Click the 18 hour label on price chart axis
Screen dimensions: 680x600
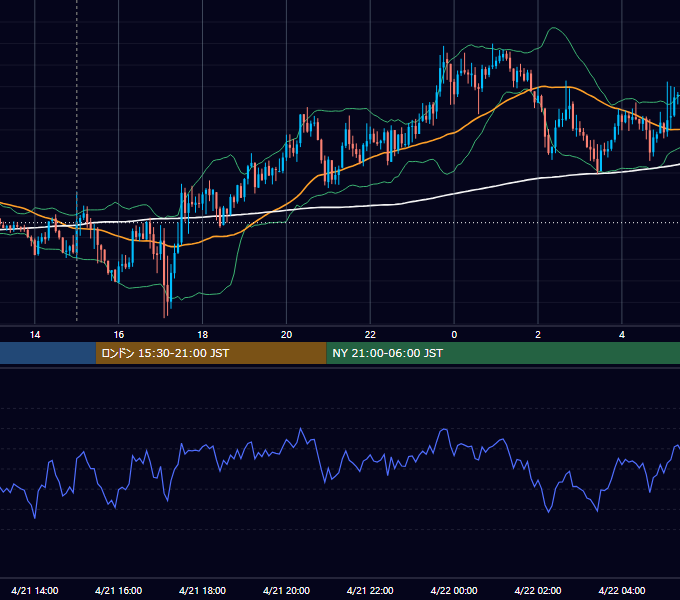203,335
